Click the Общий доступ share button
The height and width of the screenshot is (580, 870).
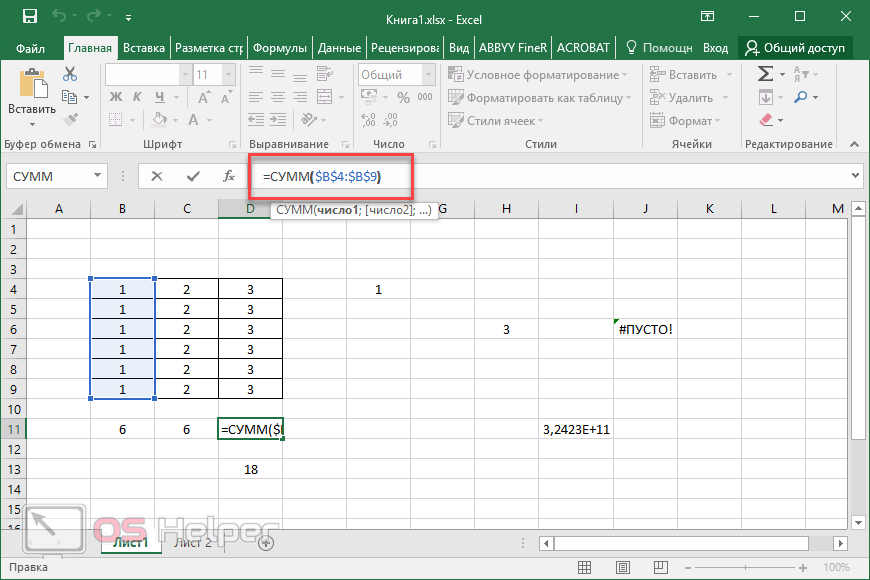tap(795, 48)
